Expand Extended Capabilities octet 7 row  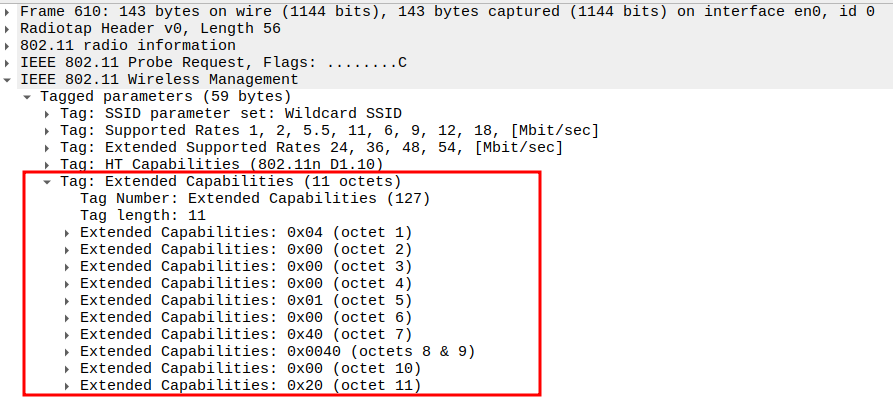(x=67, y=335)
